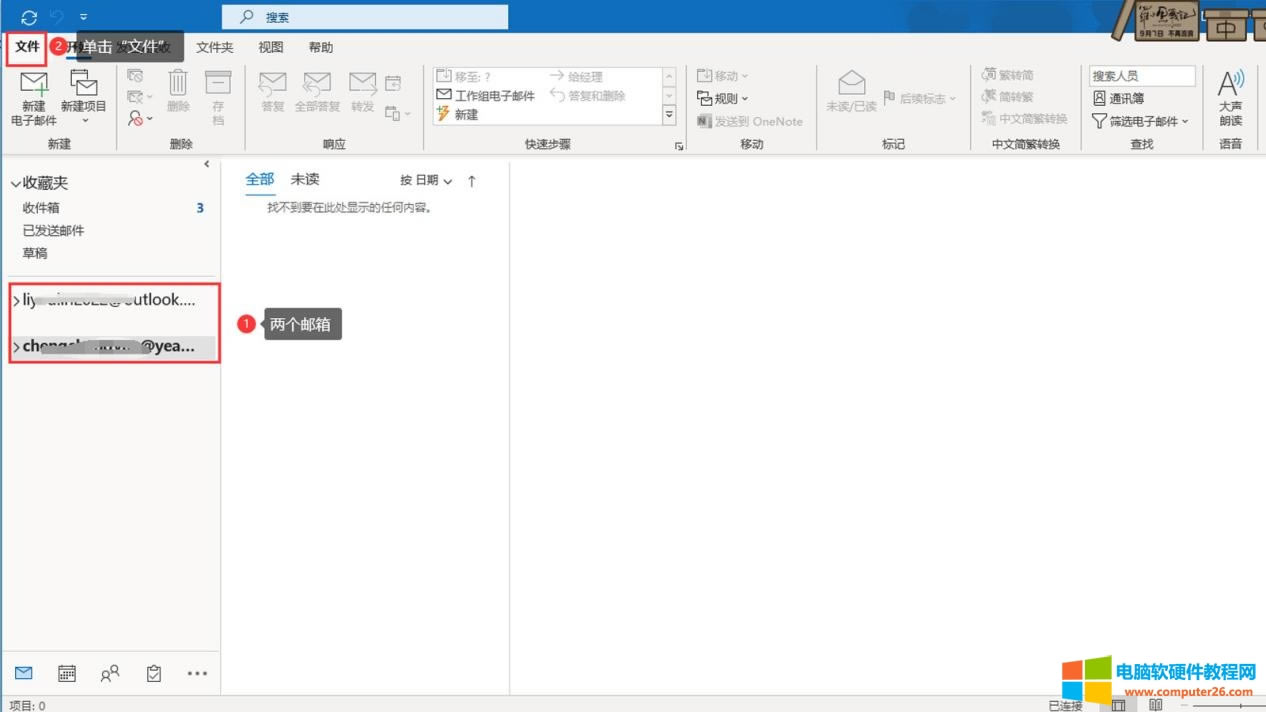Switch to the Calendar icon at bottom
This screenshot has width=1266, height=712.
pyautogui.click(x=66, y=673)
